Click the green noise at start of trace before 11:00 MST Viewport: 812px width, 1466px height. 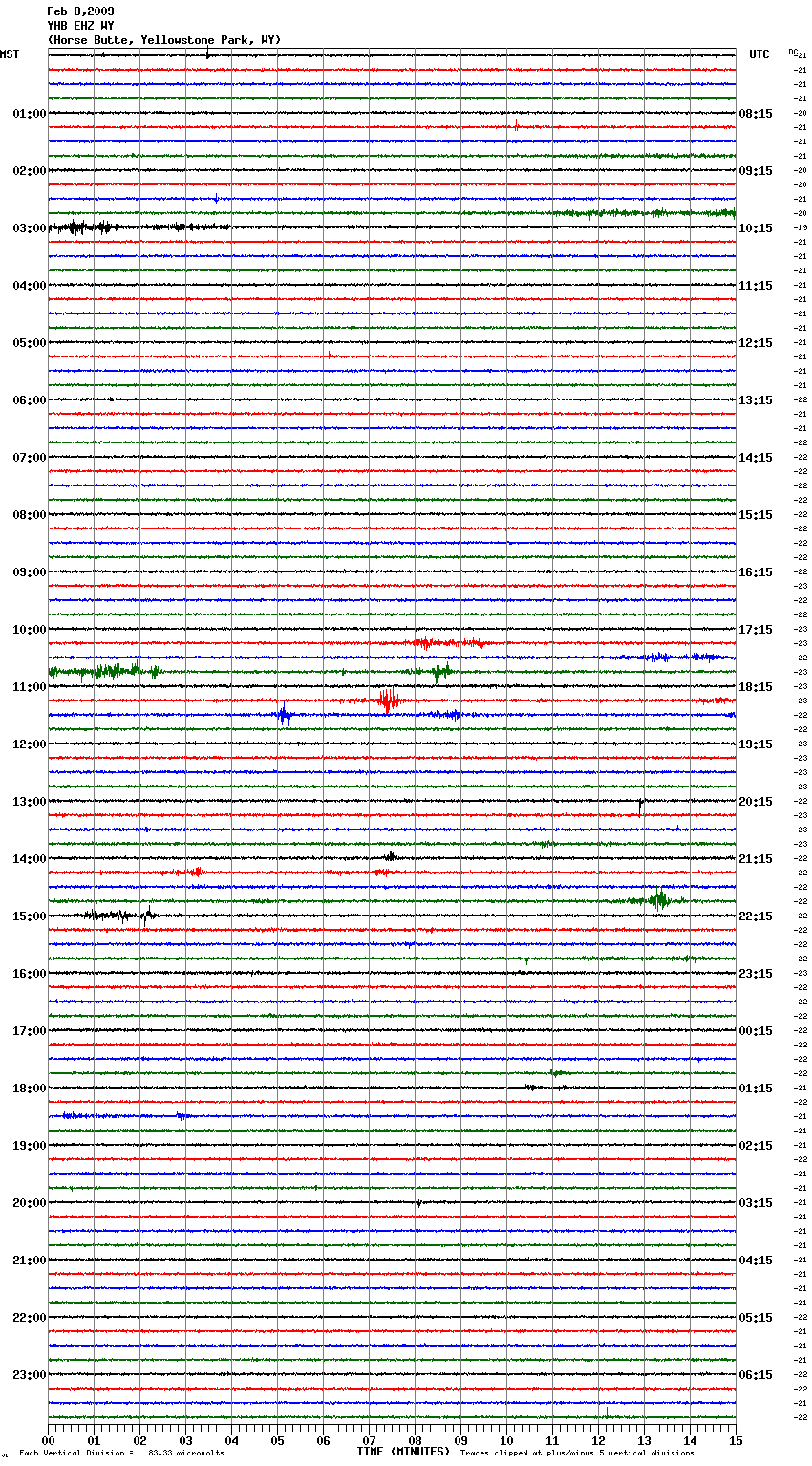pyautogui.click(x=103, y=671)
